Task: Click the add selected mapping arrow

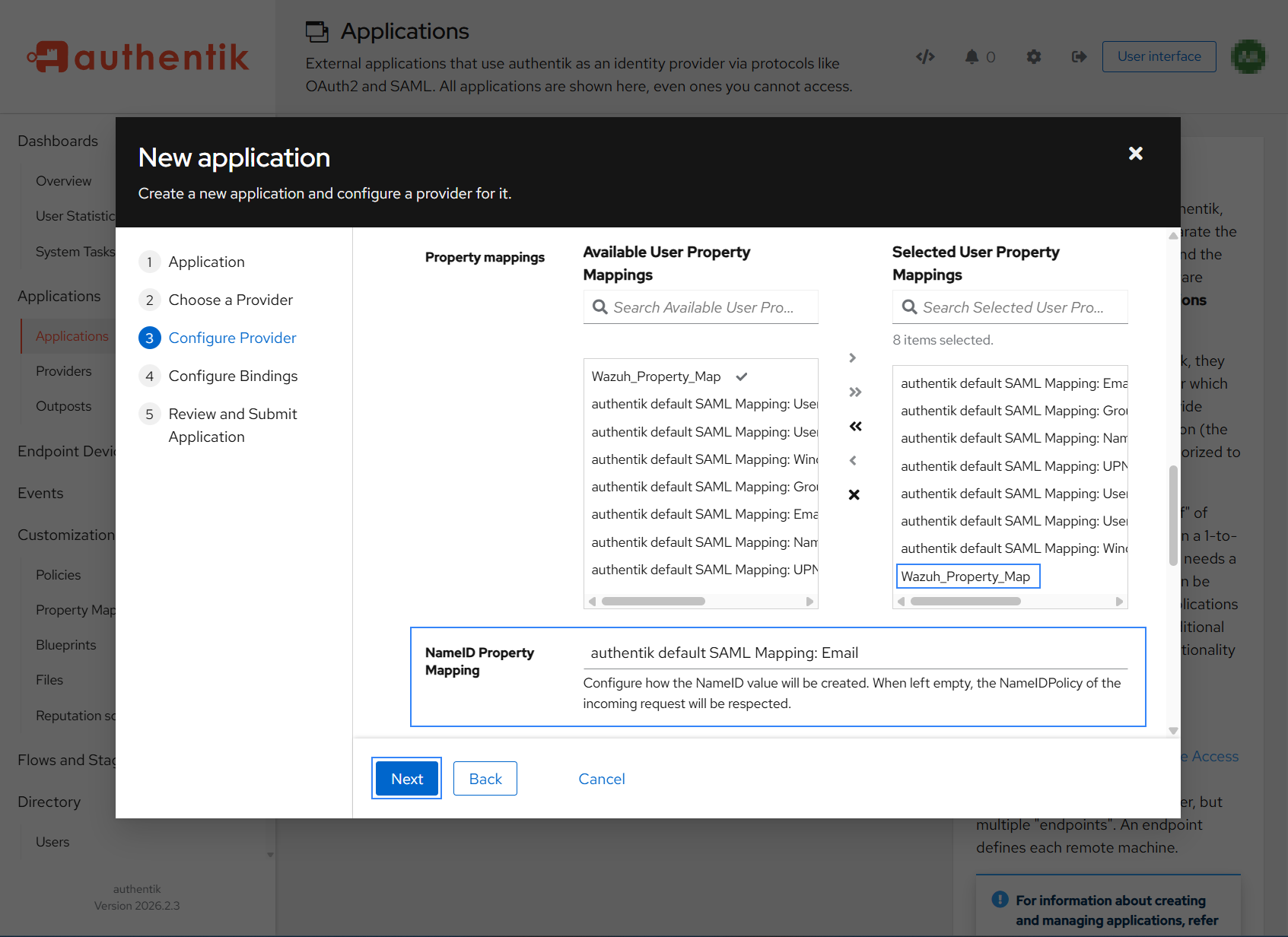Action: [x=854, y=357]
